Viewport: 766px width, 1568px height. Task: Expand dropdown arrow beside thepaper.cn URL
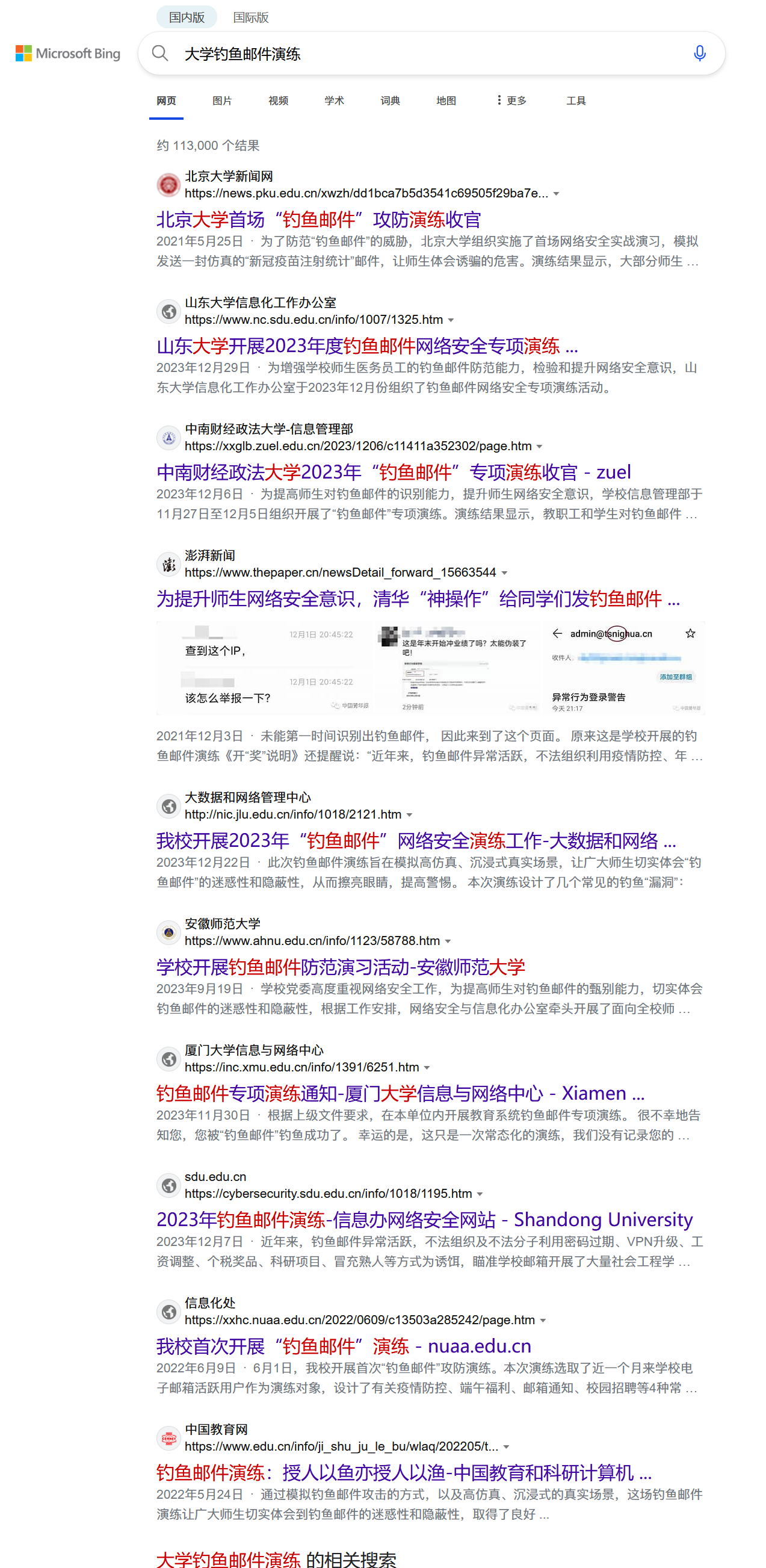pyautogui.click(x=504, y=573)
